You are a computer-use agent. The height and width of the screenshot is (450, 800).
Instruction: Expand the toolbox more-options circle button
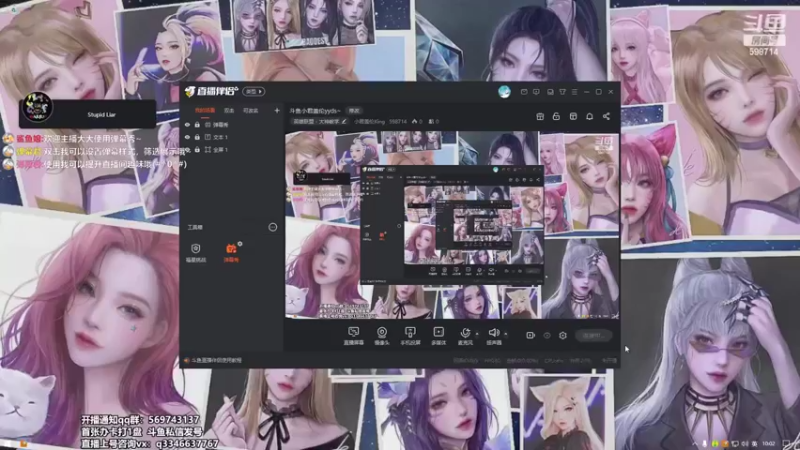point(272,227)
